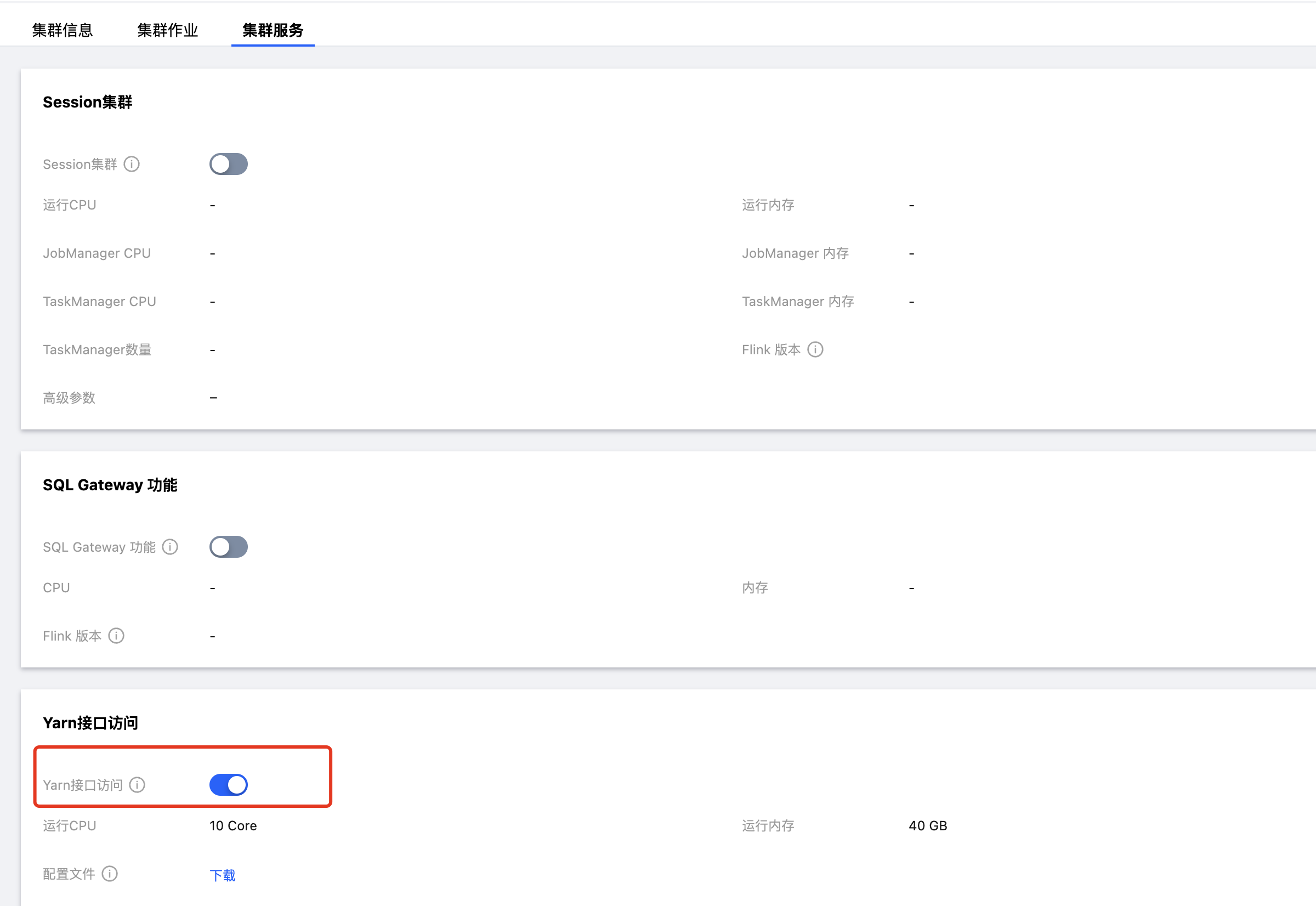Switch to the 集群信息 tab
The image size is (1316, 906).
click(x=63, y=30)
